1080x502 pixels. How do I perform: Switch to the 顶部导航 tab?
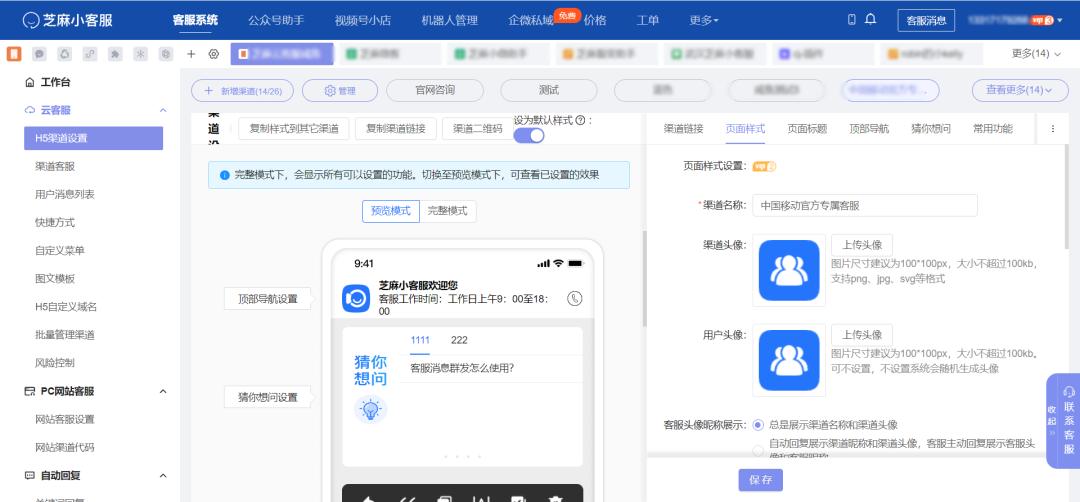tap(869, 129)
